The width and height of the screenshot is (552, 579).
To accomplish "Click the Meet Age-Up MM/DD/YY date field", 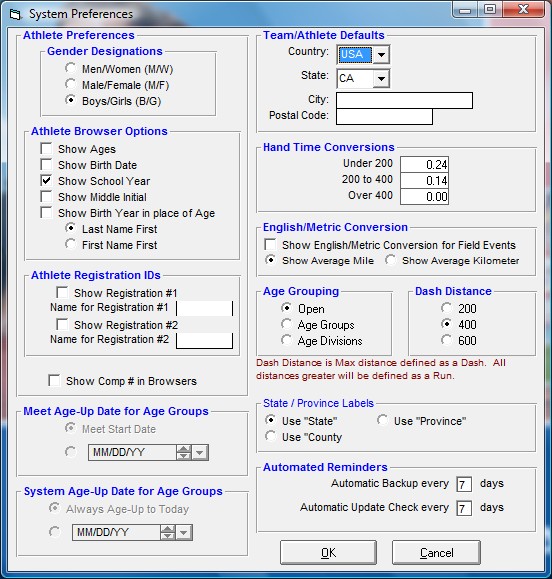I will [132, 453].
